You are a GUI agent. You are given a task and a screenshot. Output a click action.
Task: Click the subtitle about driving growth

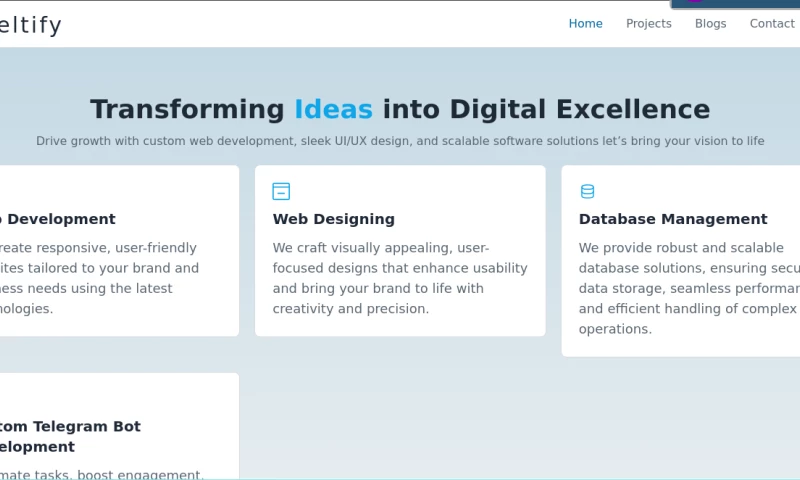400,141
